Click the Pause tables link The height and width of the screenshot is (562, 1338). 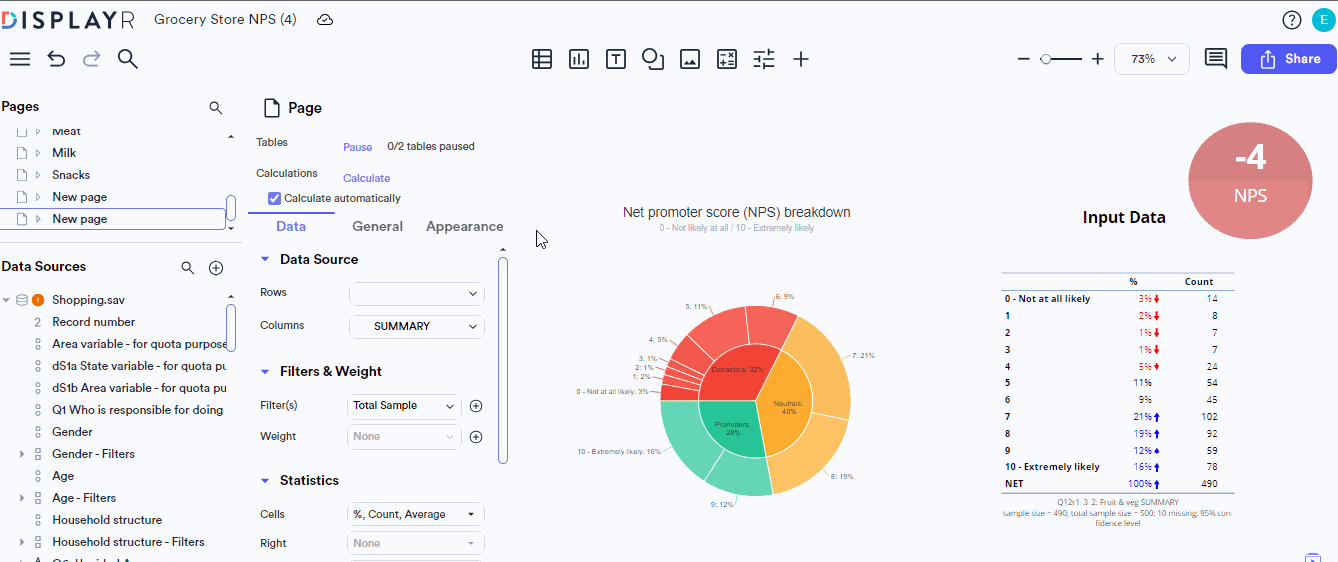click(357, 147)
